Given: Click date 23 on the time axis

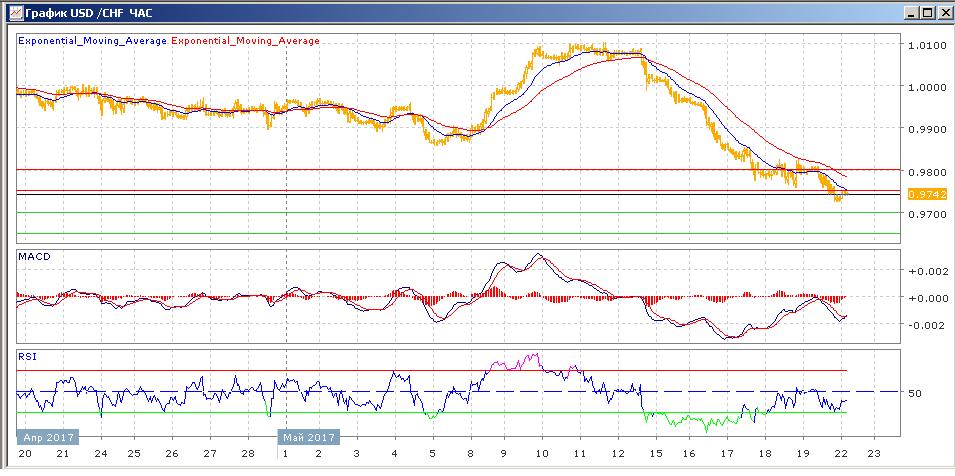Looking at the screenshot, I should (x=874, y=454).
